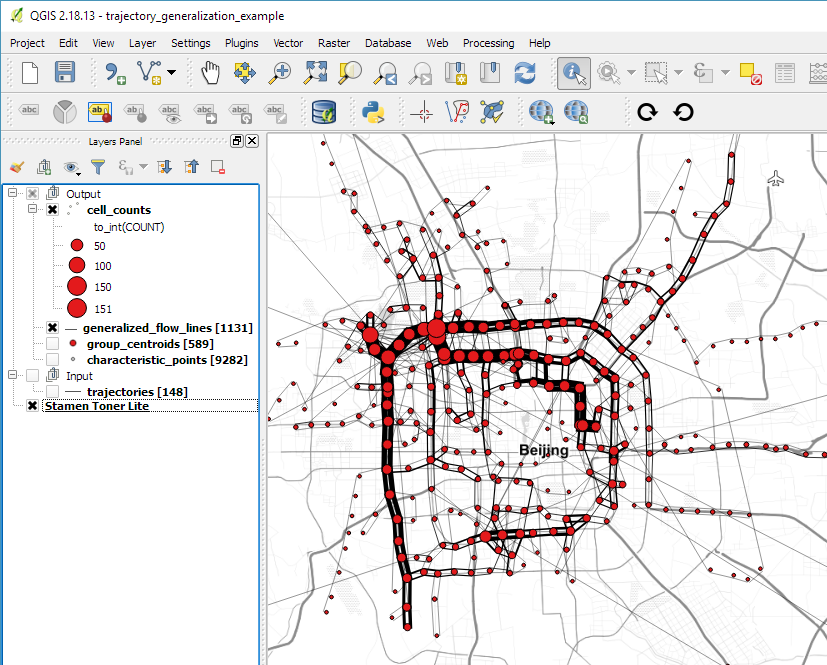
Task: Click the filter legend funnel icon
Action: click(98, 167)
